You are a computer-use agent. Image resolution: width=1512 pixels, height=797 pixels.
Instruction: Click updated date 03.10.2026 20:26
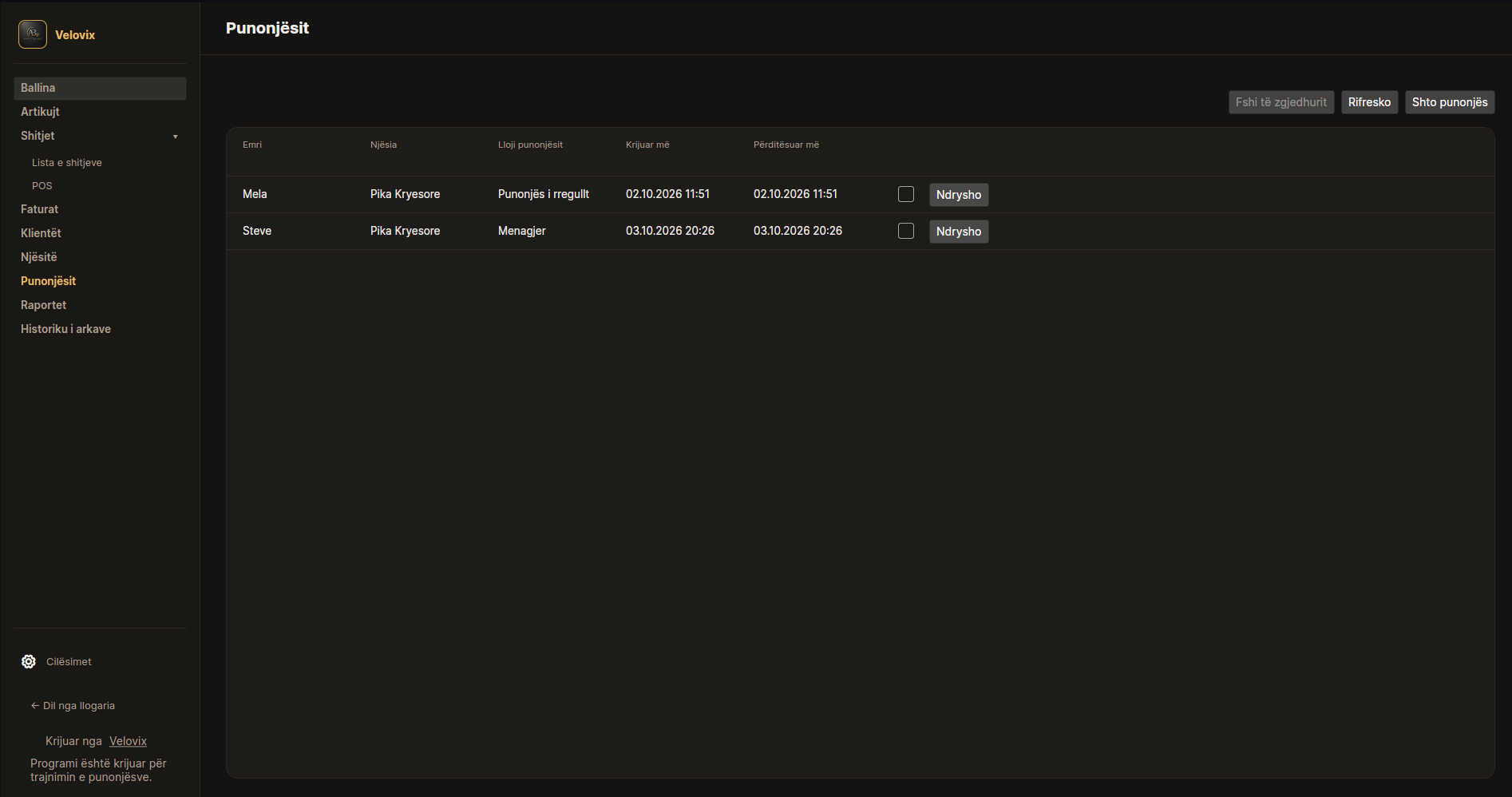click(798, 231)
